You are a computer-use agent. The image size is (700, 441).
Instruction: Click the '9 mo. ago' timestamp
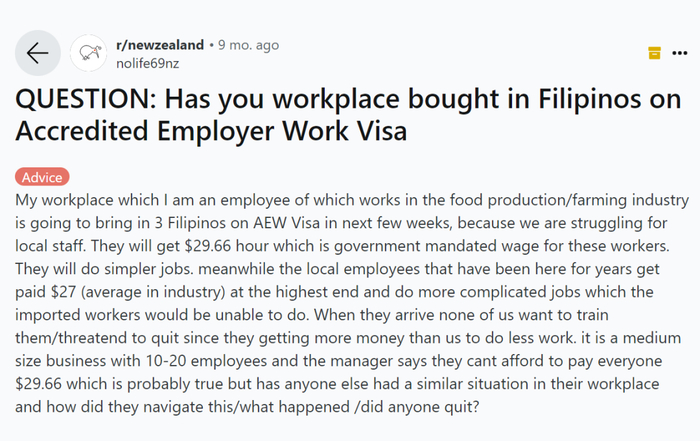tap(248, 45)
